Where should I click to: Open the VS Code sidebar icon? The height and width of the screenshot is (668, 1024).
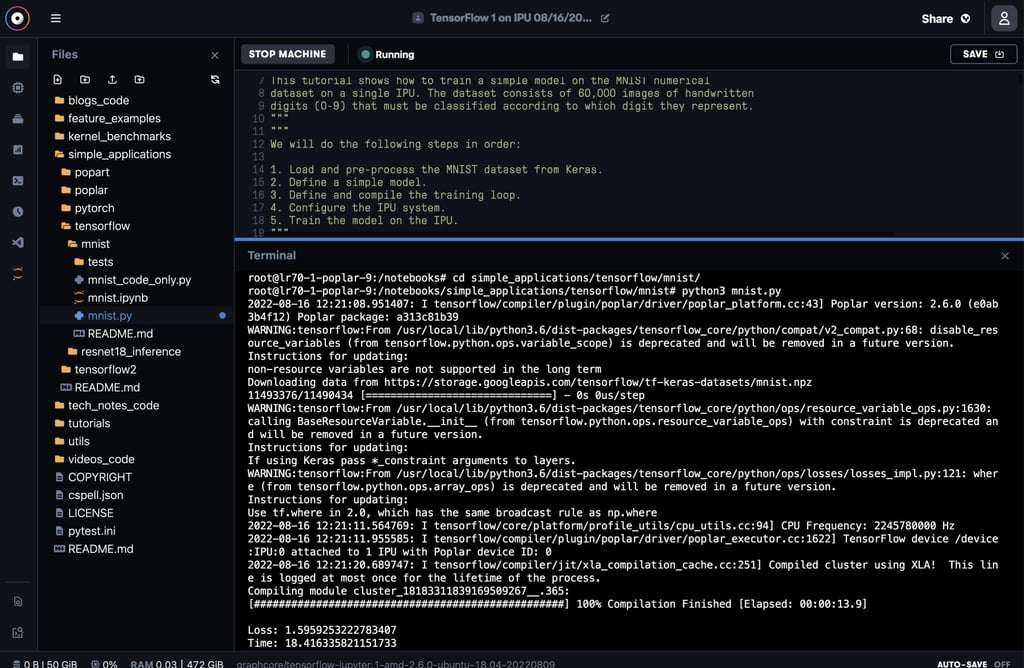pyautogui.click(x=18, y=242)
